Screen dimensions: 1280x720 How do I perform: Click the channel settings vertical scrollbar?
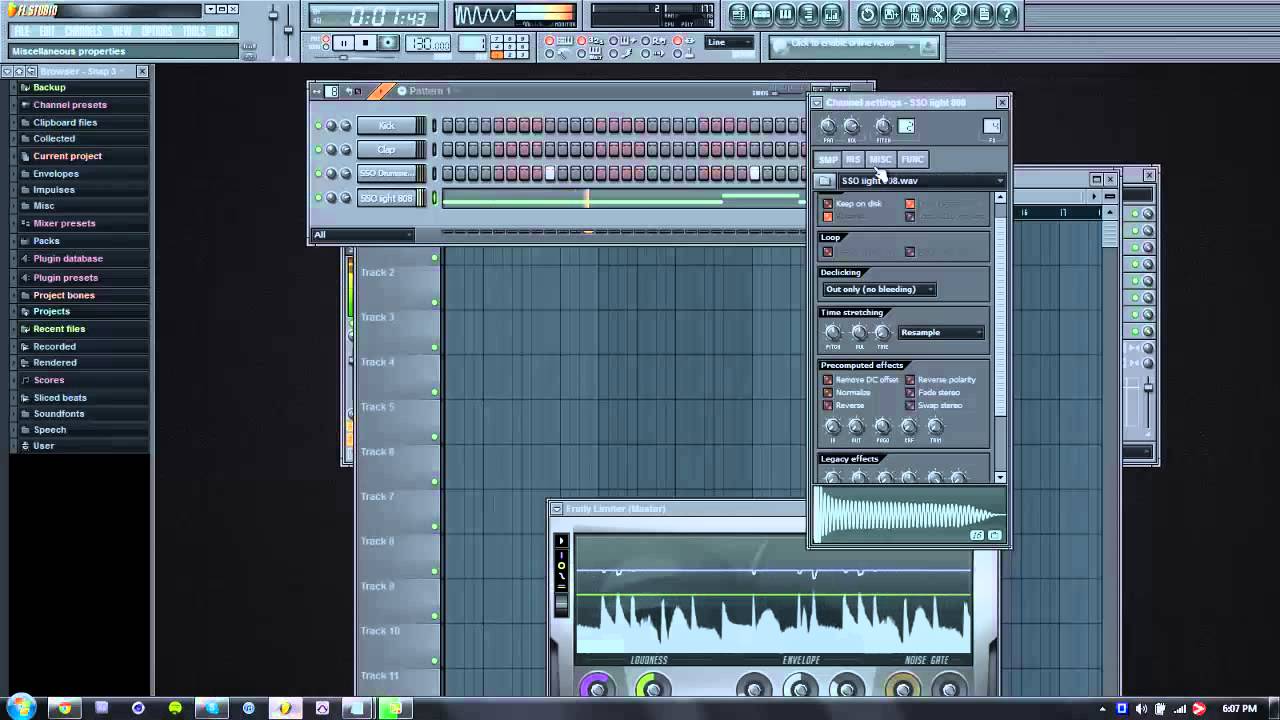[1000, 337]
